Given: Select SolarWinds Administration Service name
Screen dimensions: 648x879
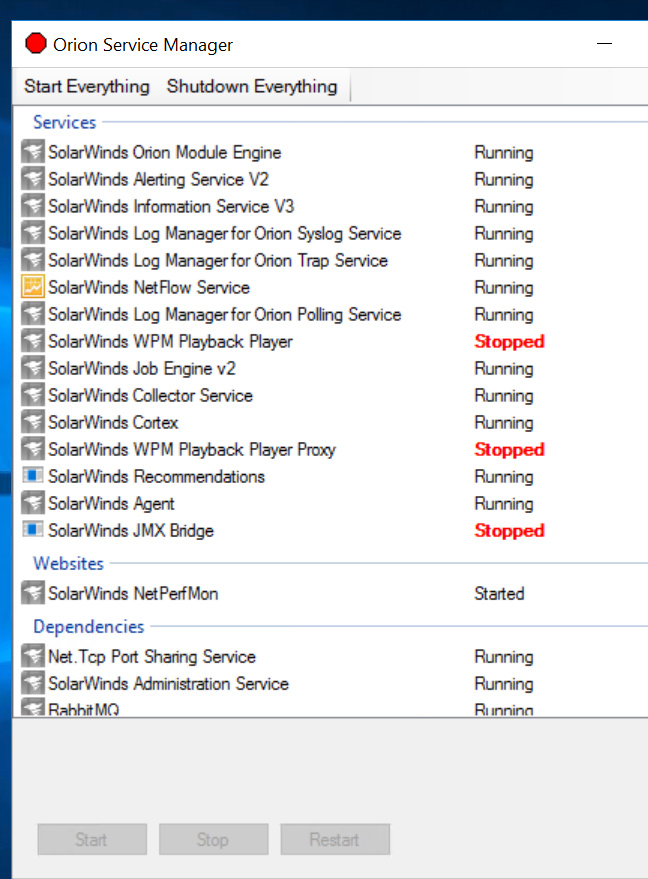Looking at the screenshot, I should tap(168, 684).
